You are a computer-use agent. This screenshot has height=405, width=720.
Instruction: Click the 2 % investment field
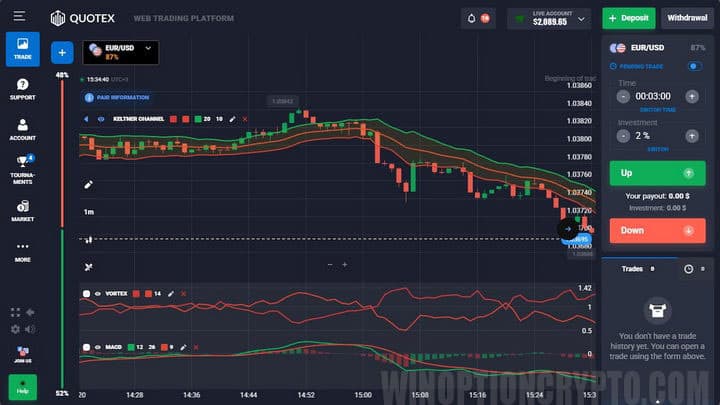click(643, 136)
